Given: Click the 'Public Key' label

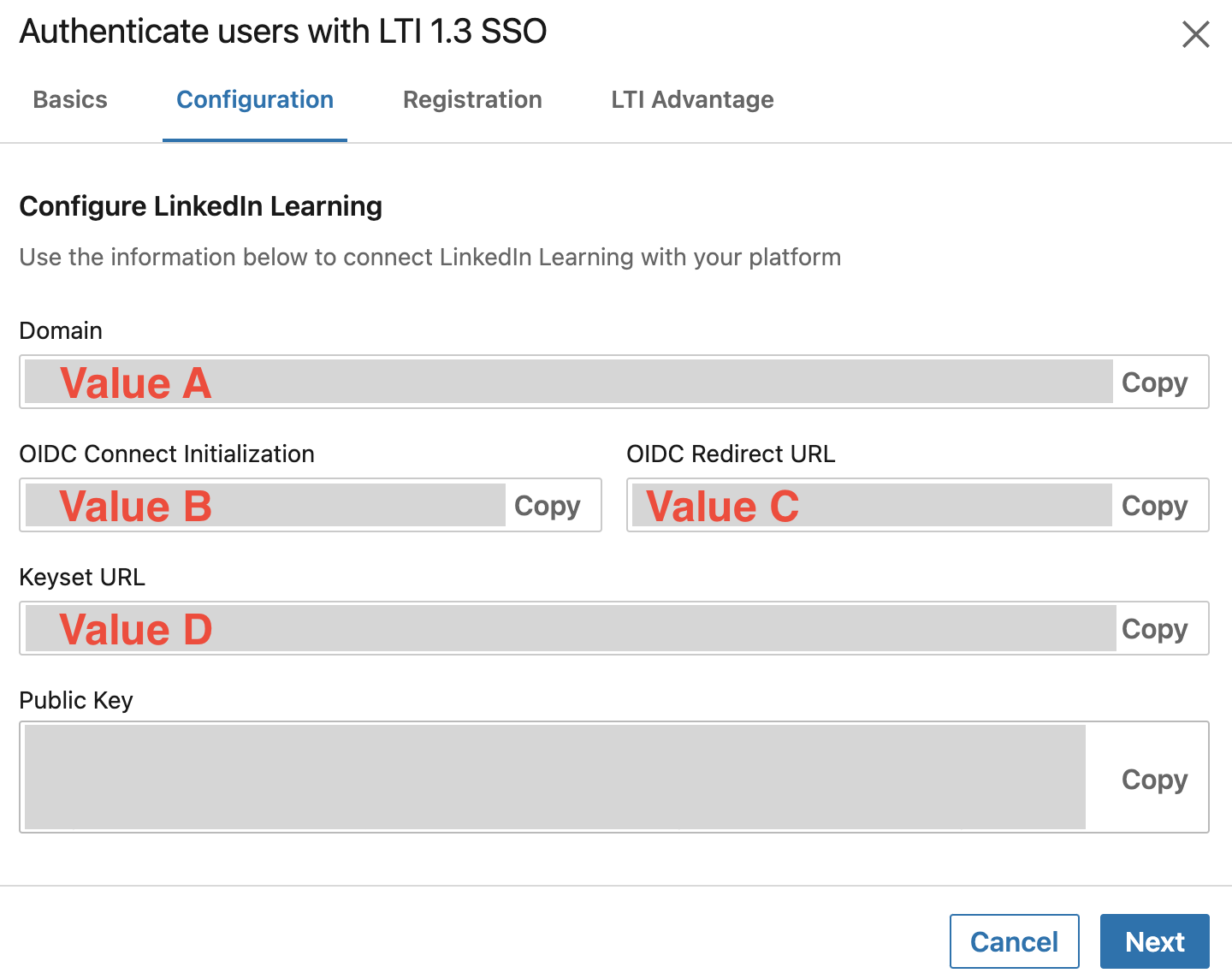Looking at the screenshot, I should pos(76,701).
